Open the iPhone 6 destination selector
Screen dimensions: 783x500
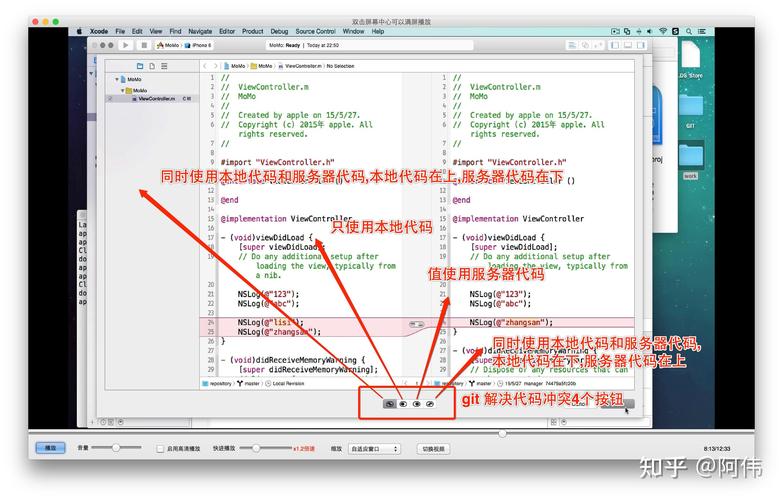(199, 45)
